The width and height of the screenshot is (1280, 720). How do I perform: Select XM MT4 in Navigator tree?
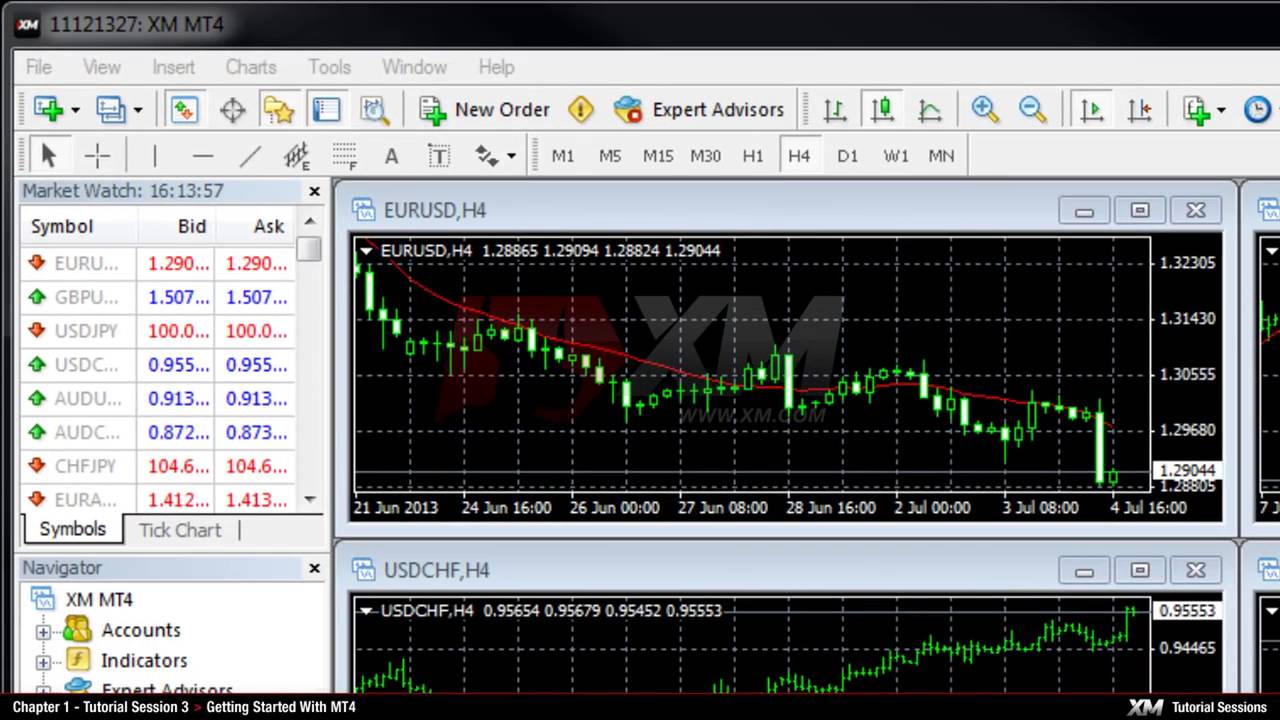pos(99,600)
